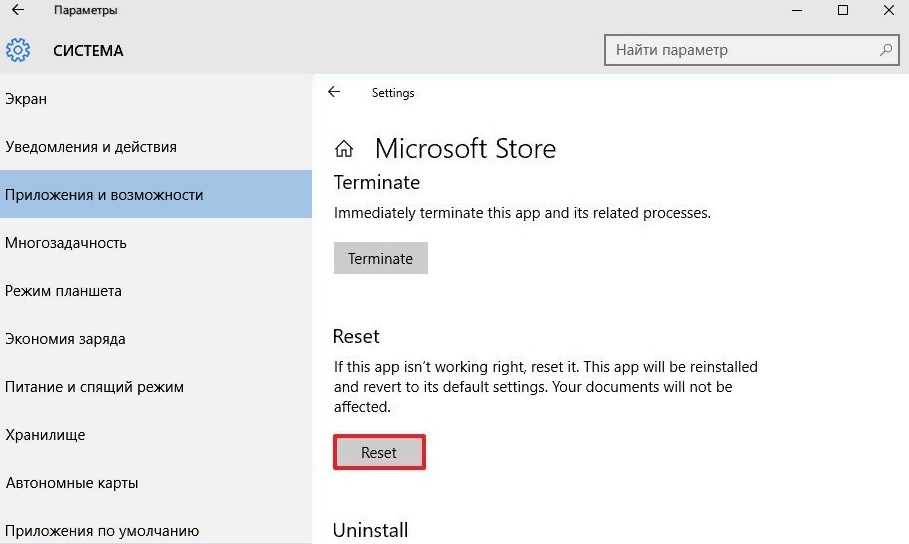Open the gear icon next to СИСТЕМА
909x544 pixels.
pyautogui.click(x=18, y=50)
